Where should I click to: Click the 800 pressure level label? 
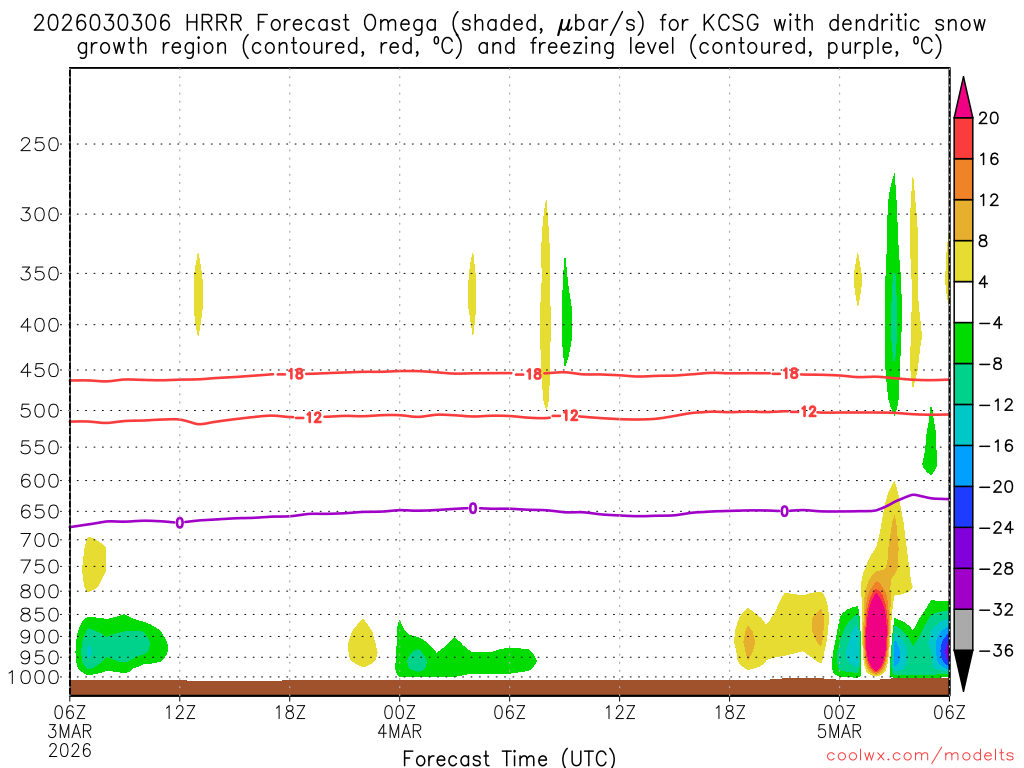40,591
